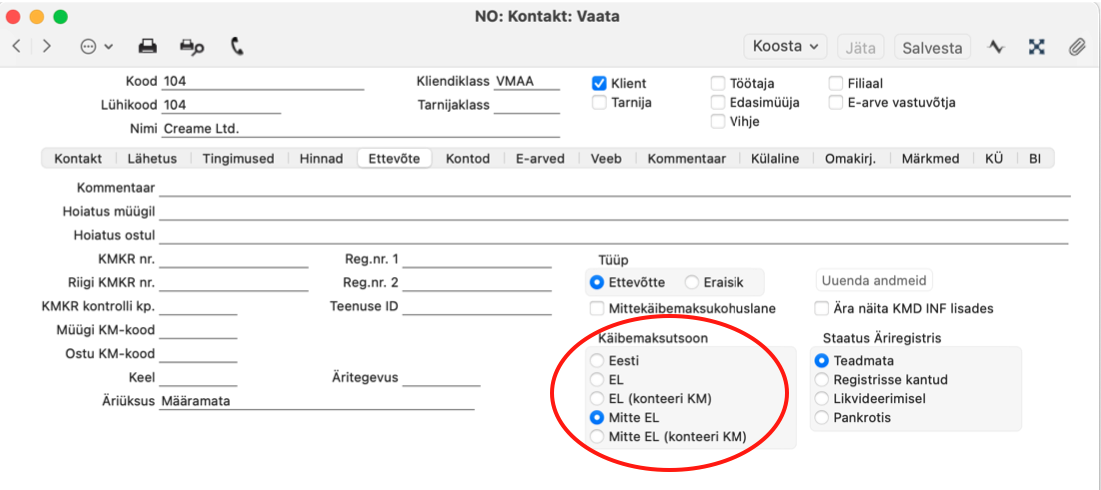Click the paperclip attachments icon
The height and width of the screenshot is (490, 1101).
pos(1076,47)
